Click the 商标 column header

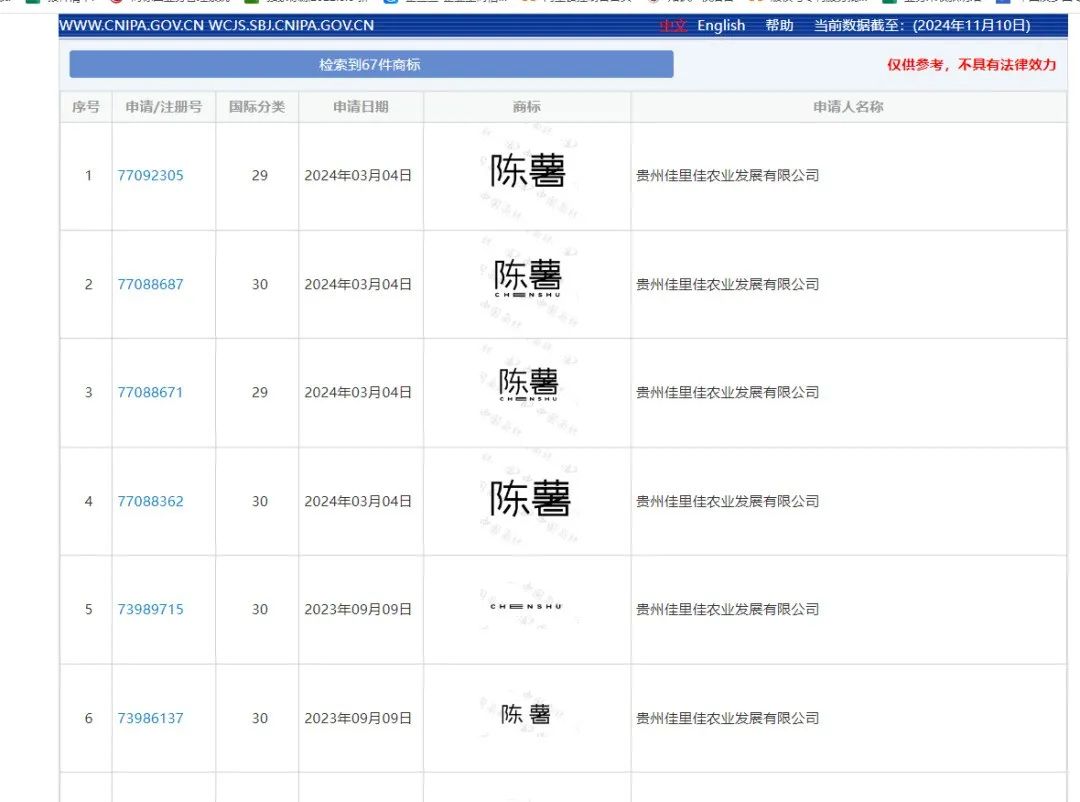tap(527, 107)
